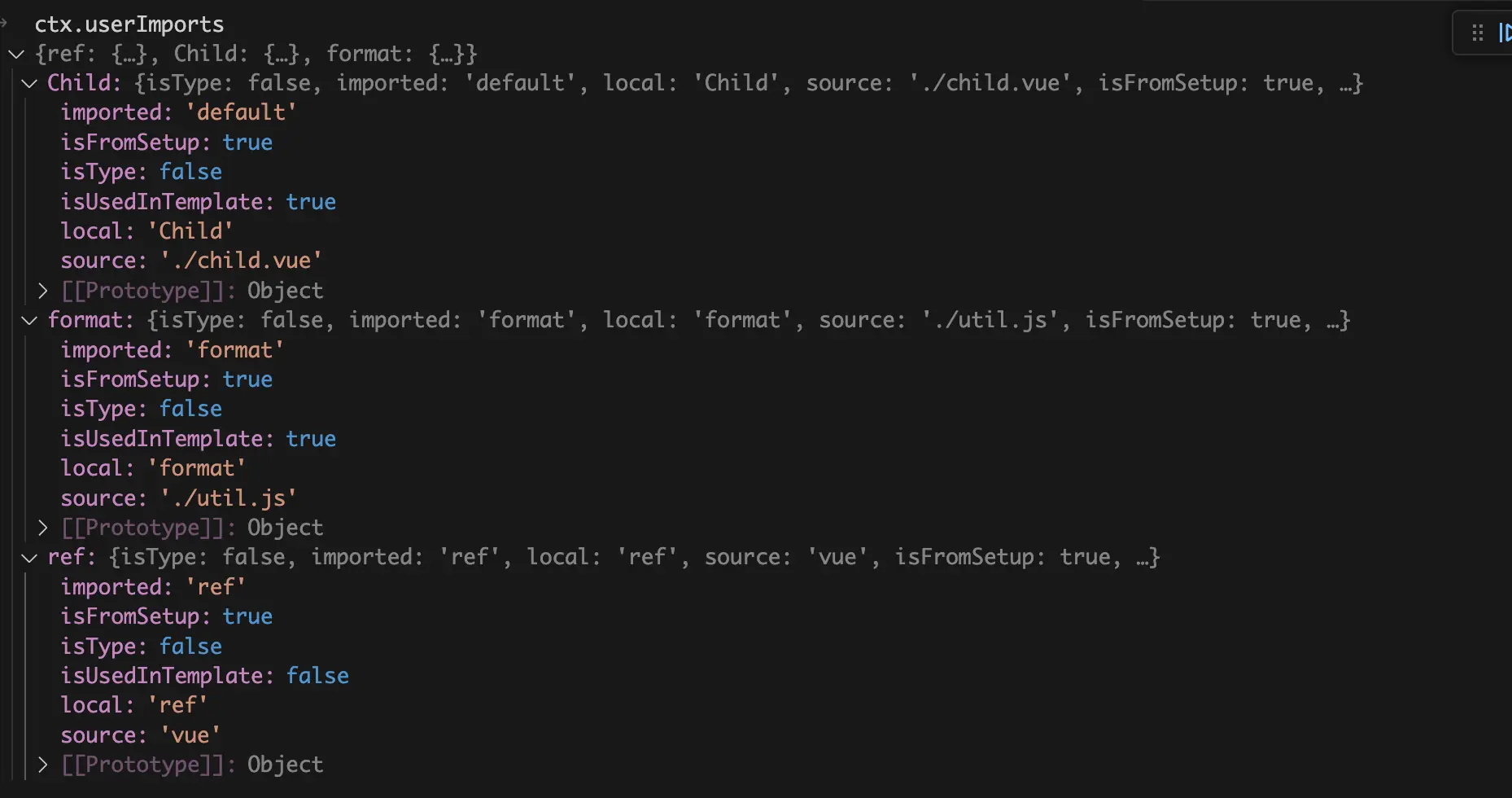
Task: Click the isUsedInTemplate false value under ref
Action: click(x=317, y=674)
